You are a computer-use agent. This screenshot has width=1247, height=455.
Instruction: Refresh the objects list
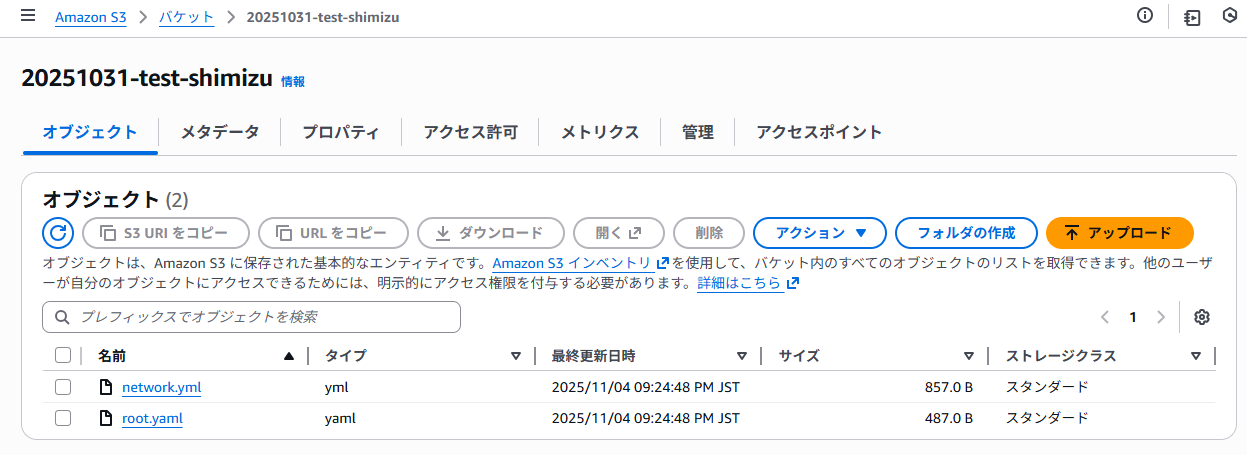click(58, 233)
